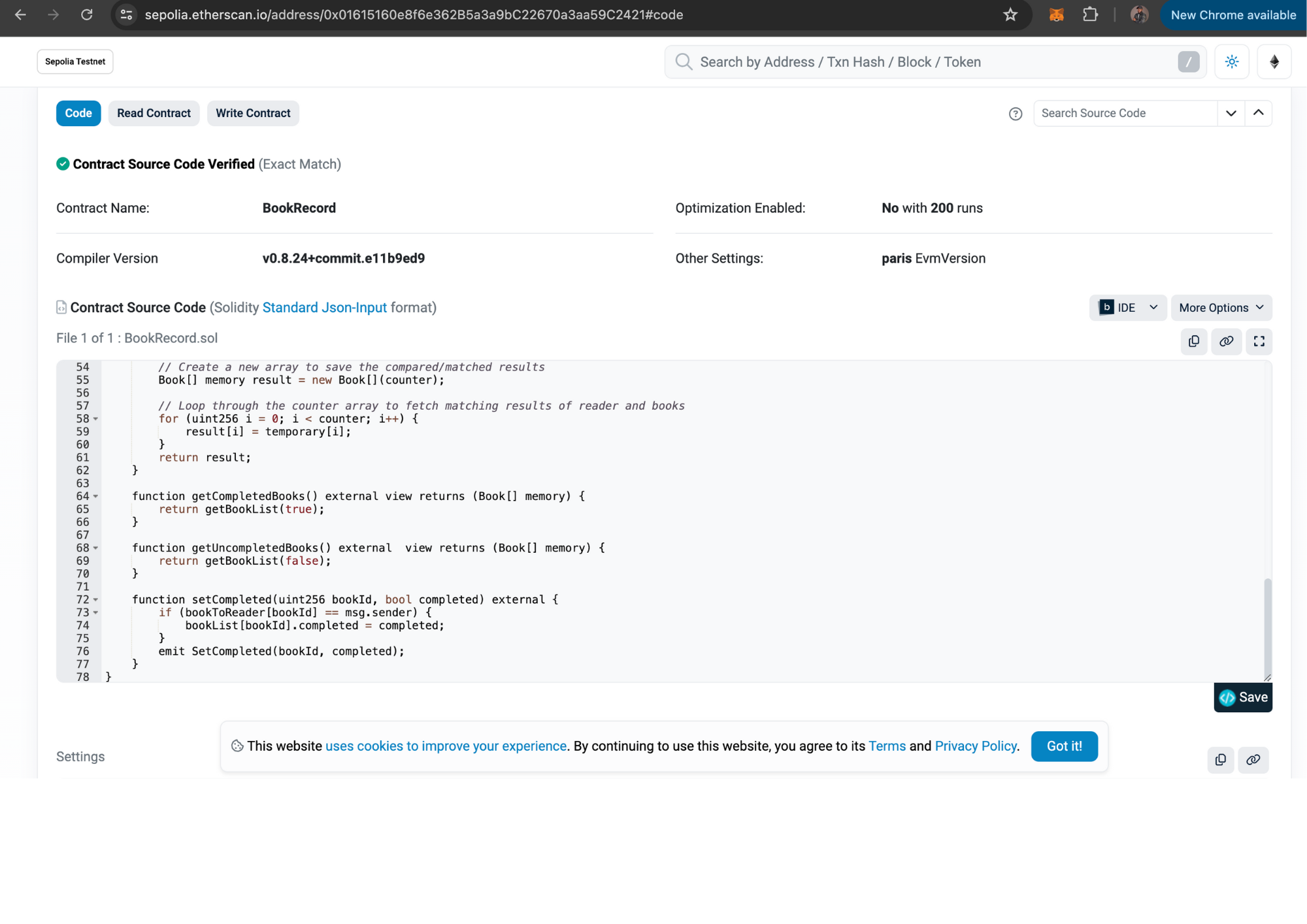
Task: Bookmark the page via the star icon
Action: click(x=1010, y=14)
